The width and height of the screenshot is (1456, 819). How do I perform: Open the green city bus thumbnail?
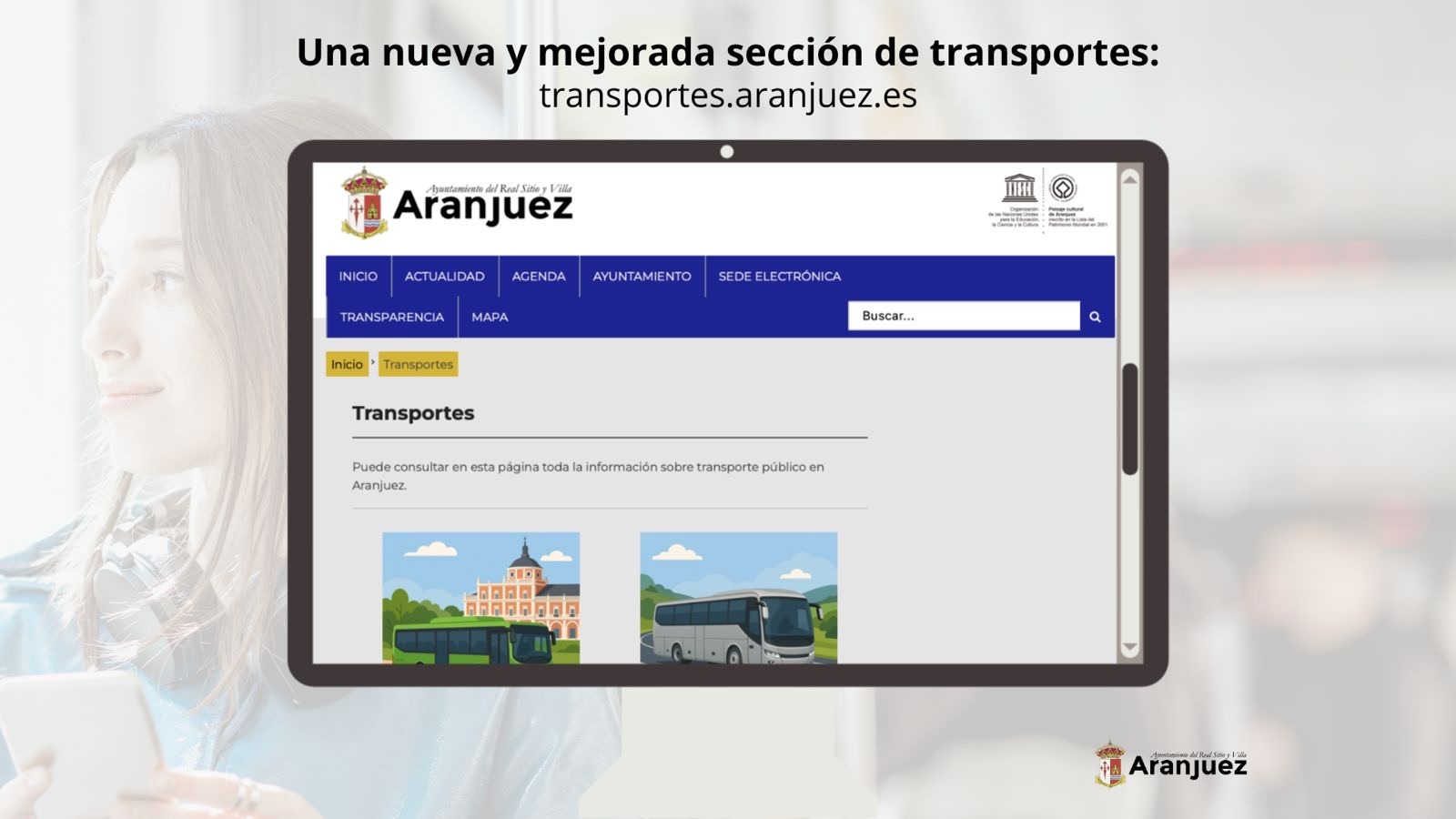click(480, 598)
